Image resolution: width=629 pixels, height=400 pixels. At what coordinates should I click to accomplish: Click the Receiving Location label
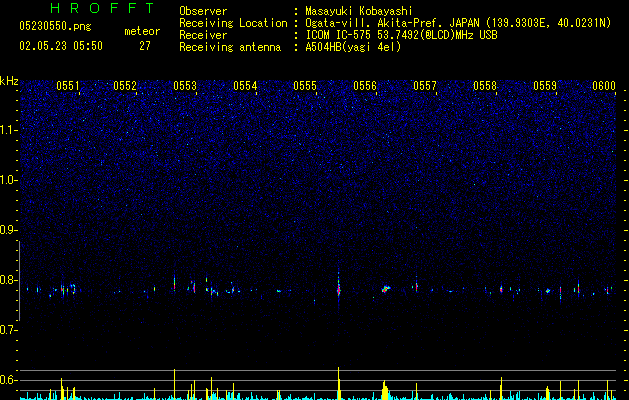[233, 23]
